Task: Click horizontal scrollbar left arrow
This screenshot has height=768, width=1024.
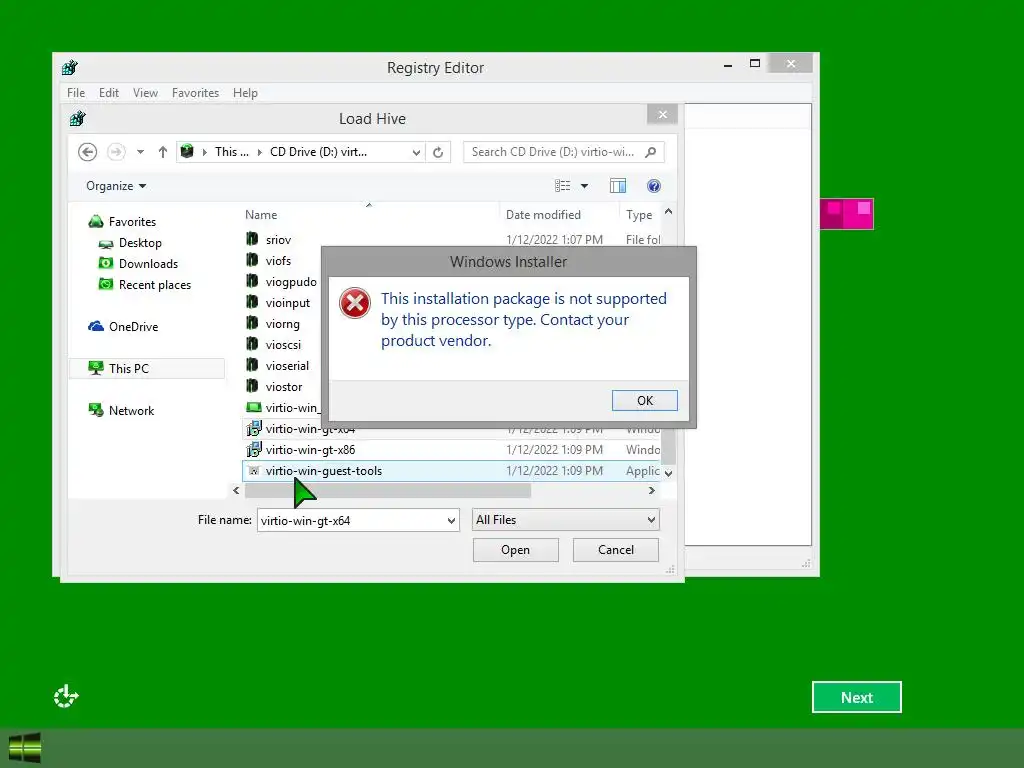Action: pyautogui.click(x=236, y=490)
